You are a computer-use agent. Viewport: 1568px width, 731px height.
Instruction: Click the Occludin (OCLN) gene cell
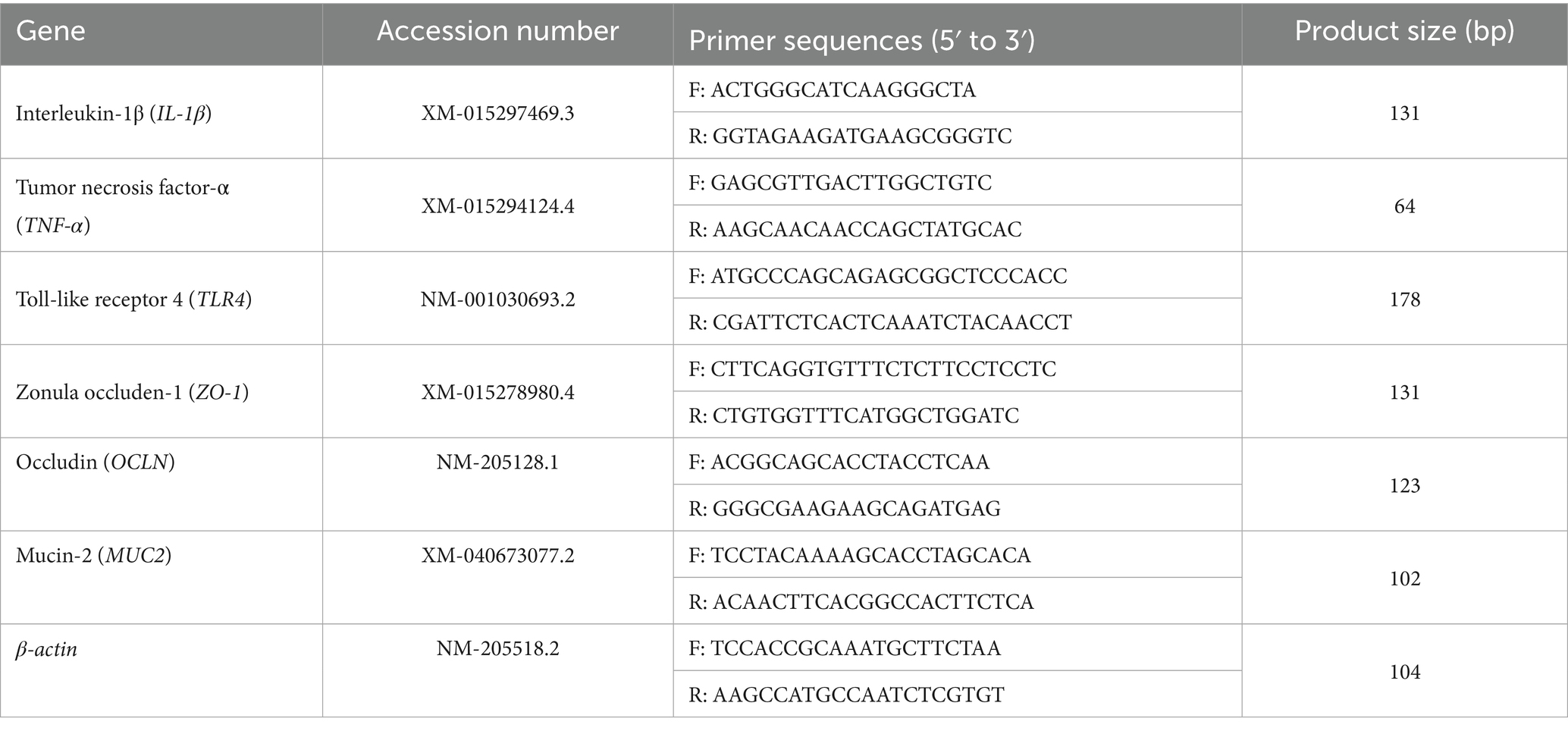point(96,463)
